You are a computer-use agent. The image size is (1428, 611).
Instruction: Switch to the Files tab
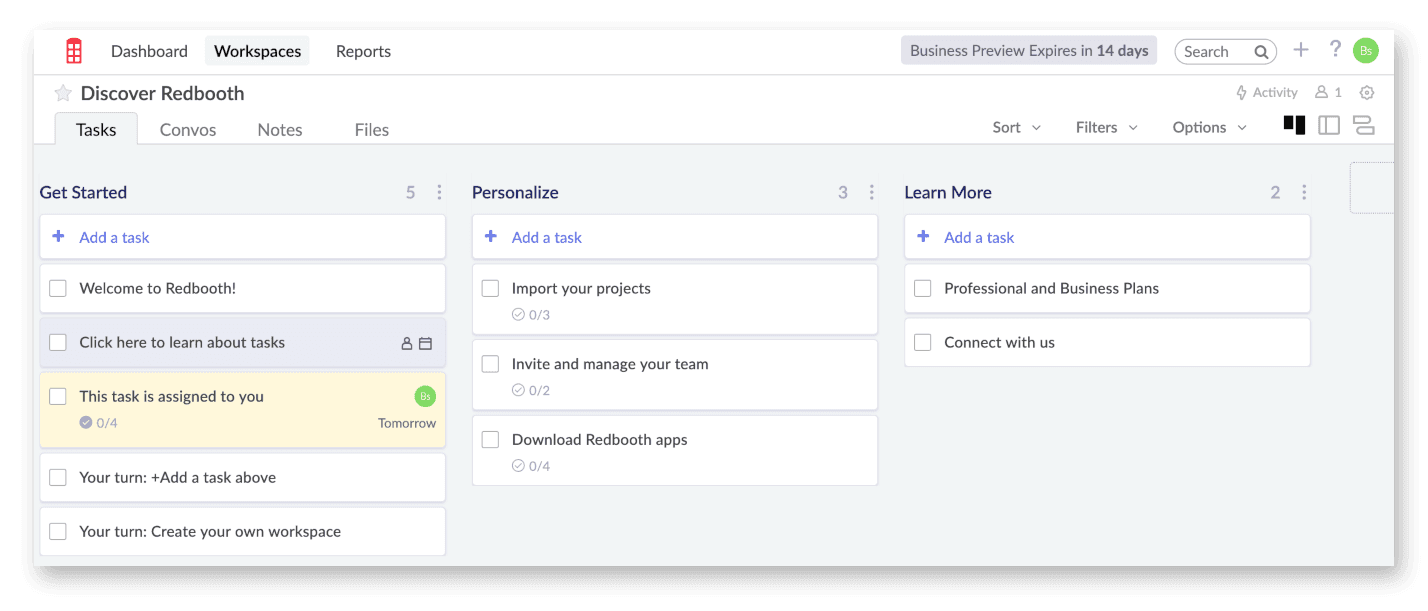pyautogui.click(x=372, y=129)
